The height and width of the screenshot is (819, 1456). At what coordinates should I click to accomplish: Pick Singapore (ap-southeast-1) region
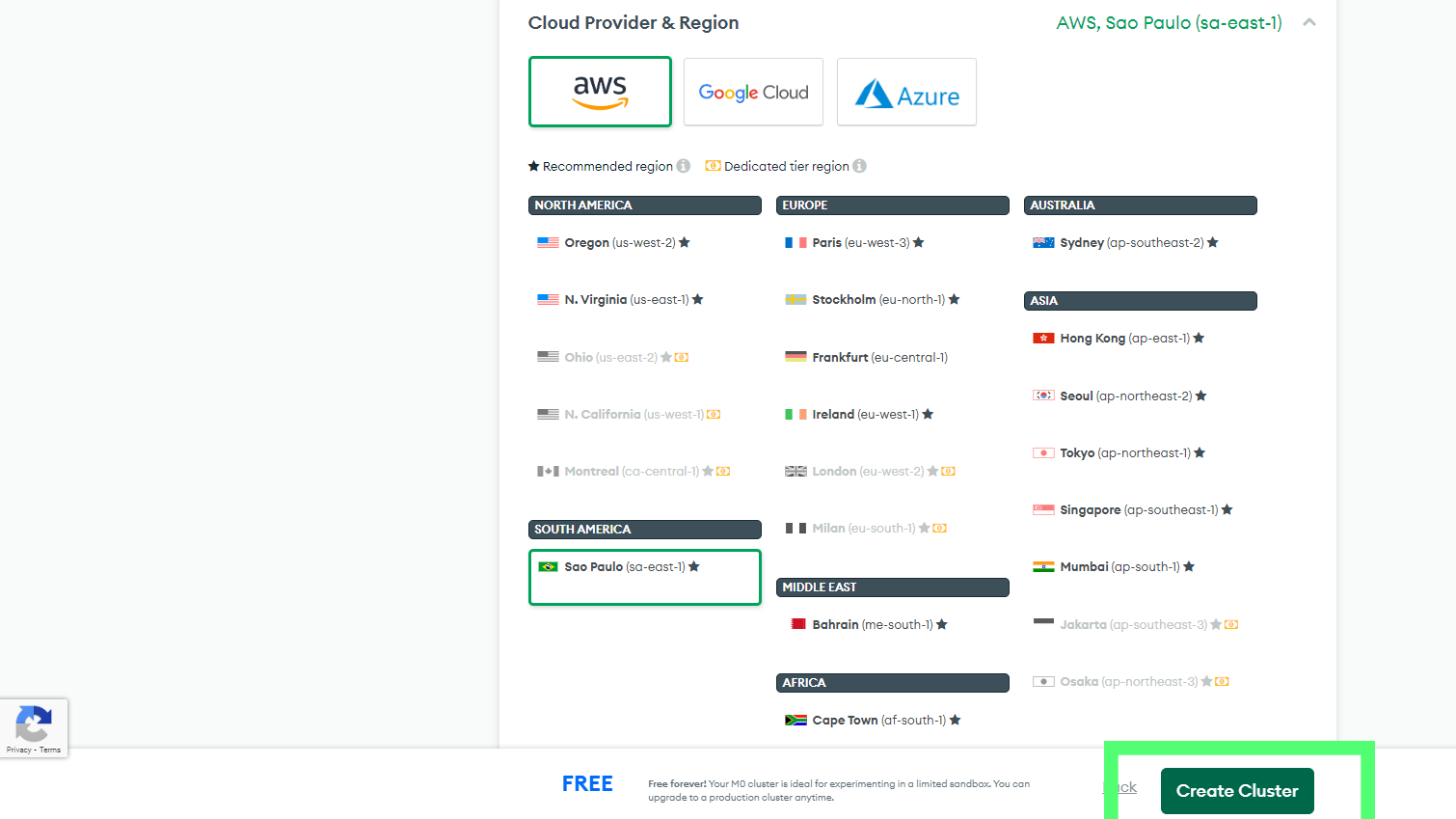pos(1141,509)
